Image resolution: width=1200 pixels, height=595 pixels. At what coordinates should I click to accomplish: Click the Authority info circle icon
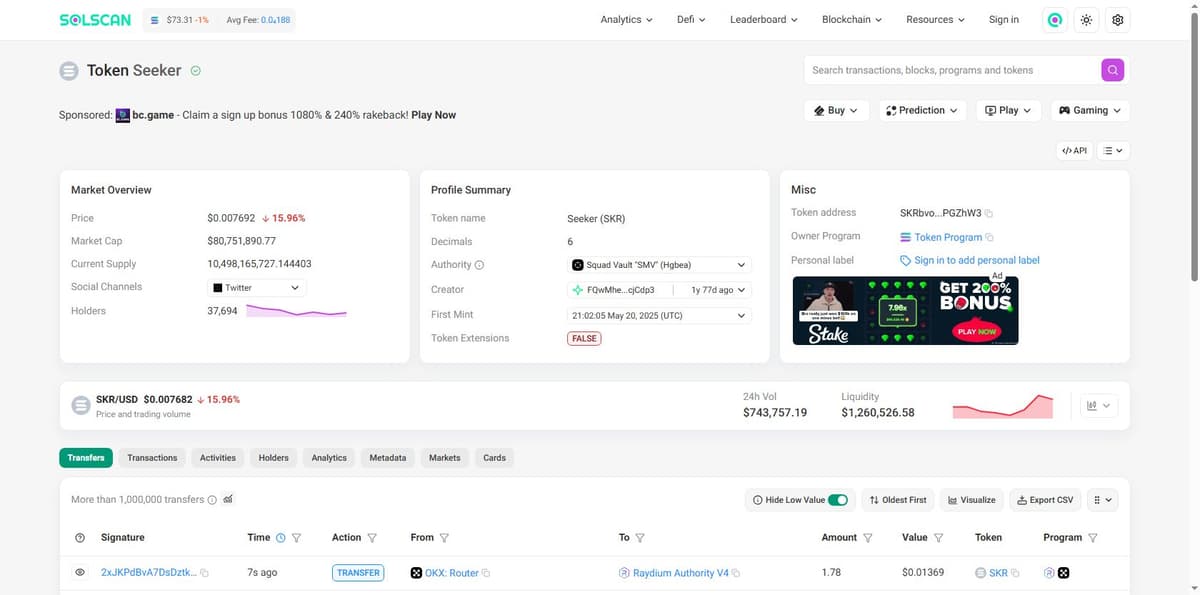pos(479,265)
